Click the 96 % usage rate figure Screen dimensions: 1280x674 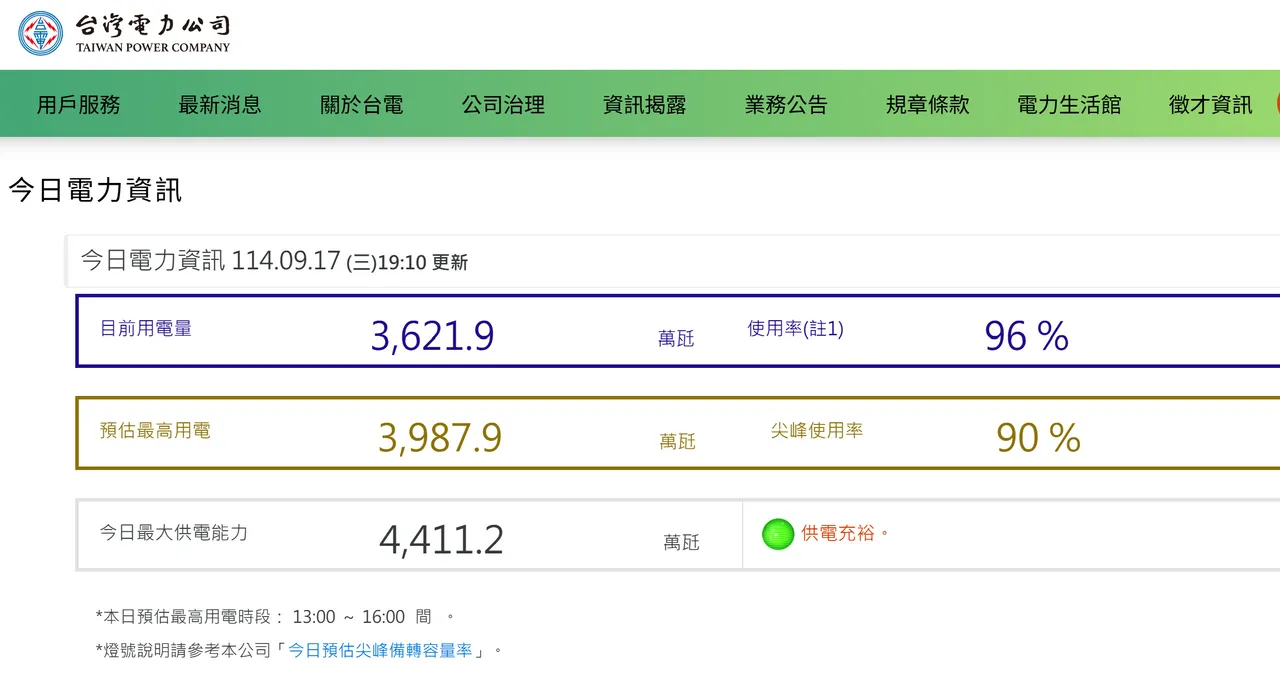(x=1027, y=337)
